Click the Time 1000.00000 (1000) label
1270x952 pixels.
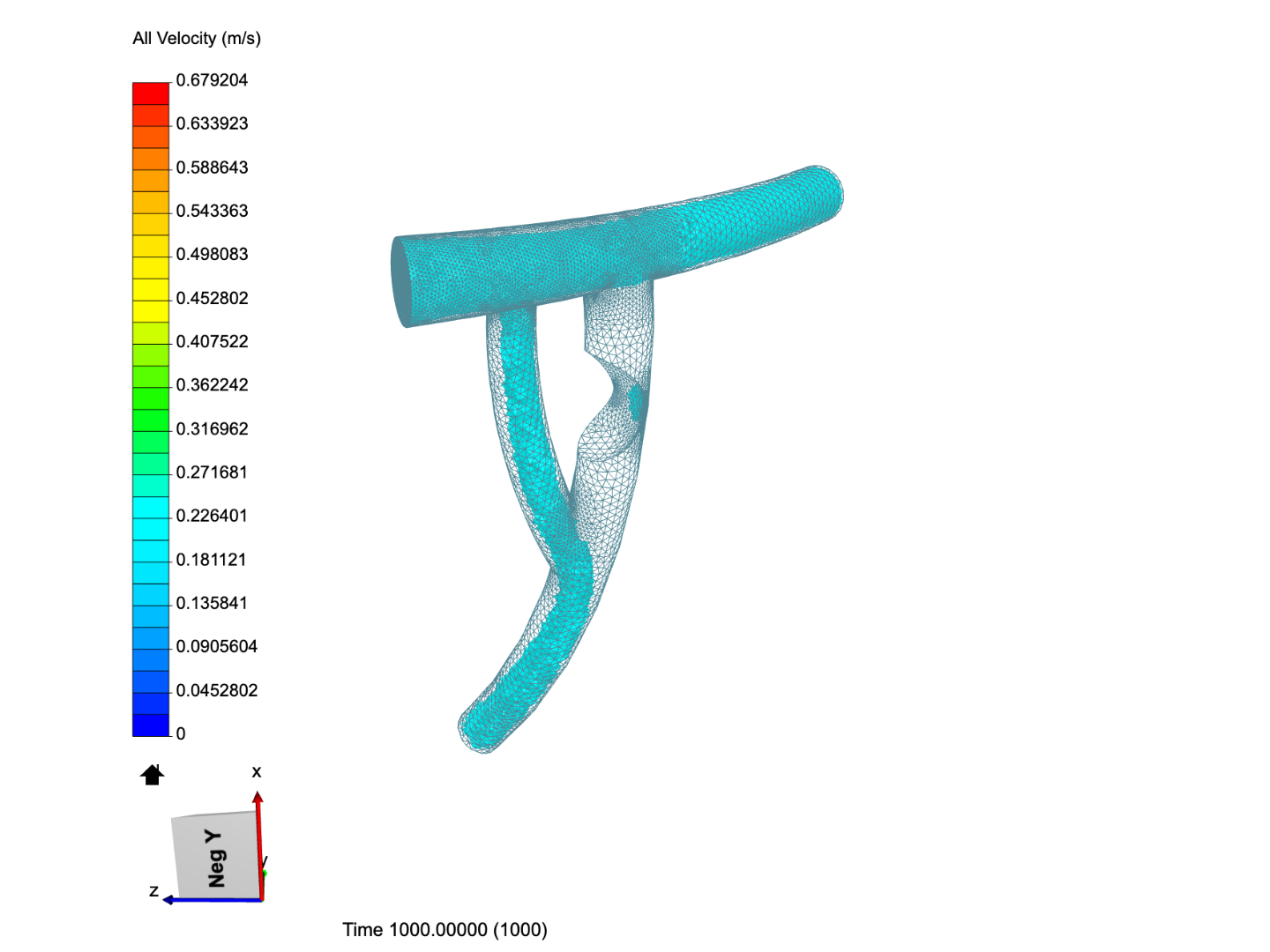(x=444, y=929)
